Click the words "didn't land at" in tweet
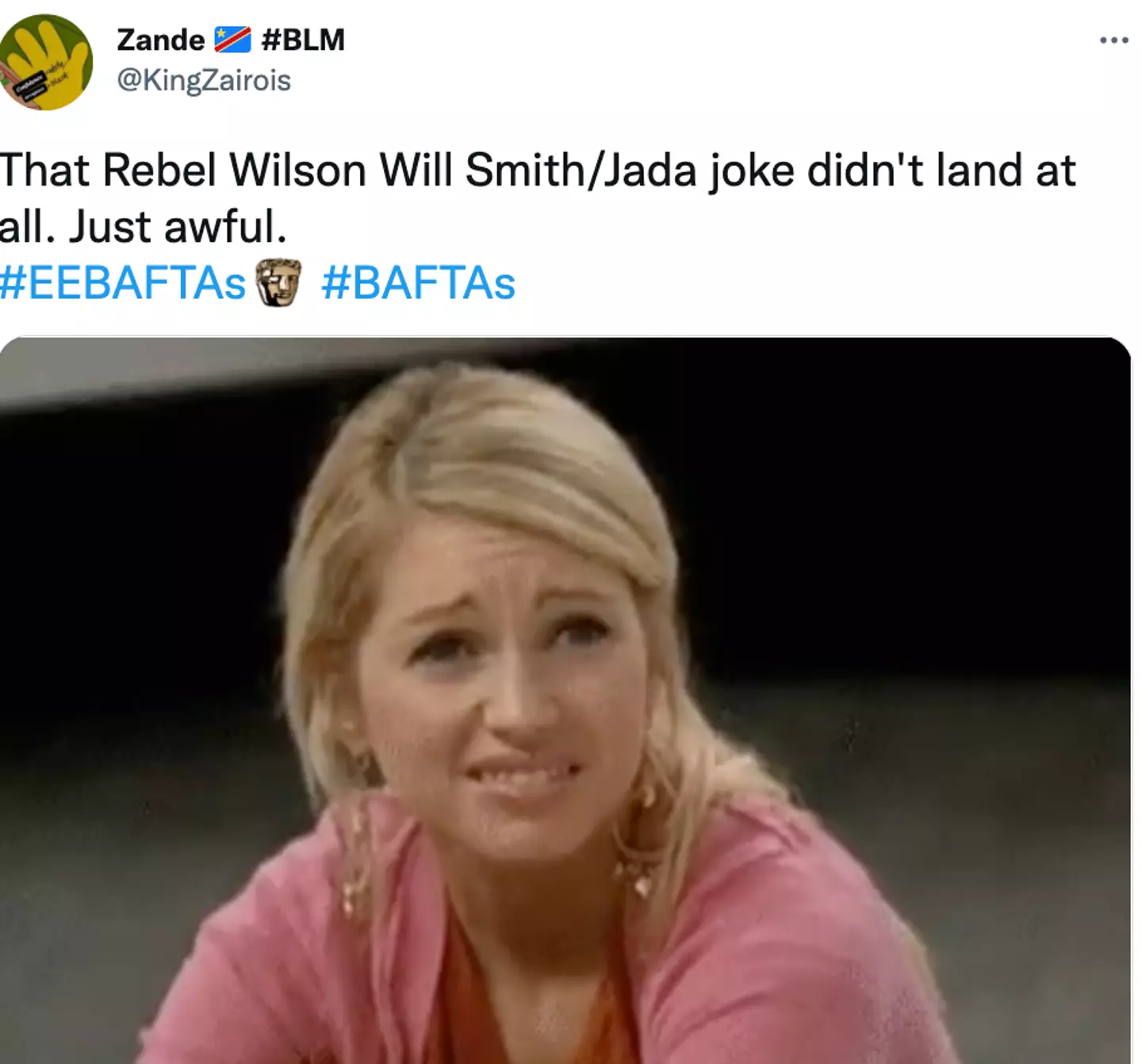This screenshot has width=1142, height=1064. pyautogui.click(x=941, y=170)
